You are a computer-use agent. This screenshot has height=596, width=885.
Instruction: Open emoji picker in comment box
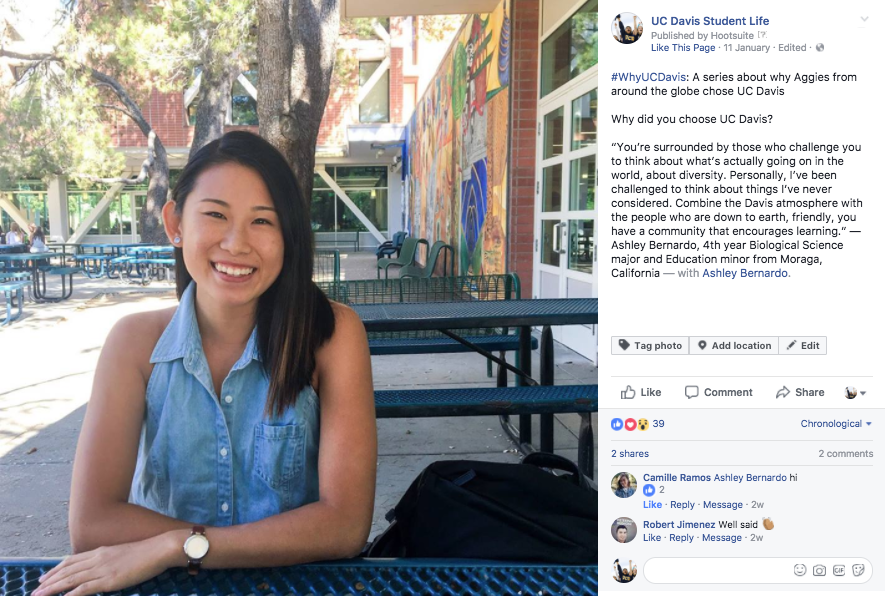800,570
